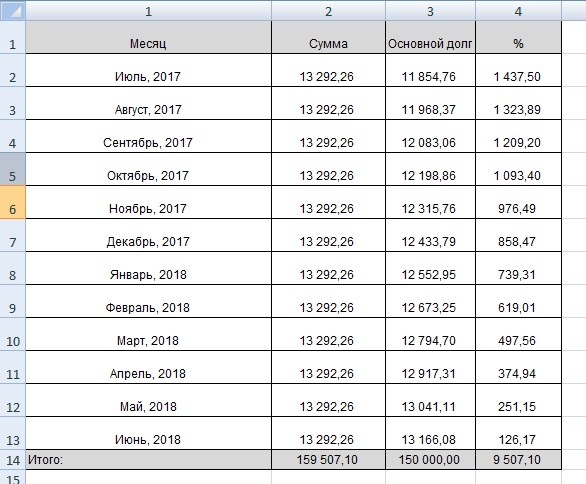
Task: Select the Ноябрь, 2017 cell
Action: click(x=148, y=202)
